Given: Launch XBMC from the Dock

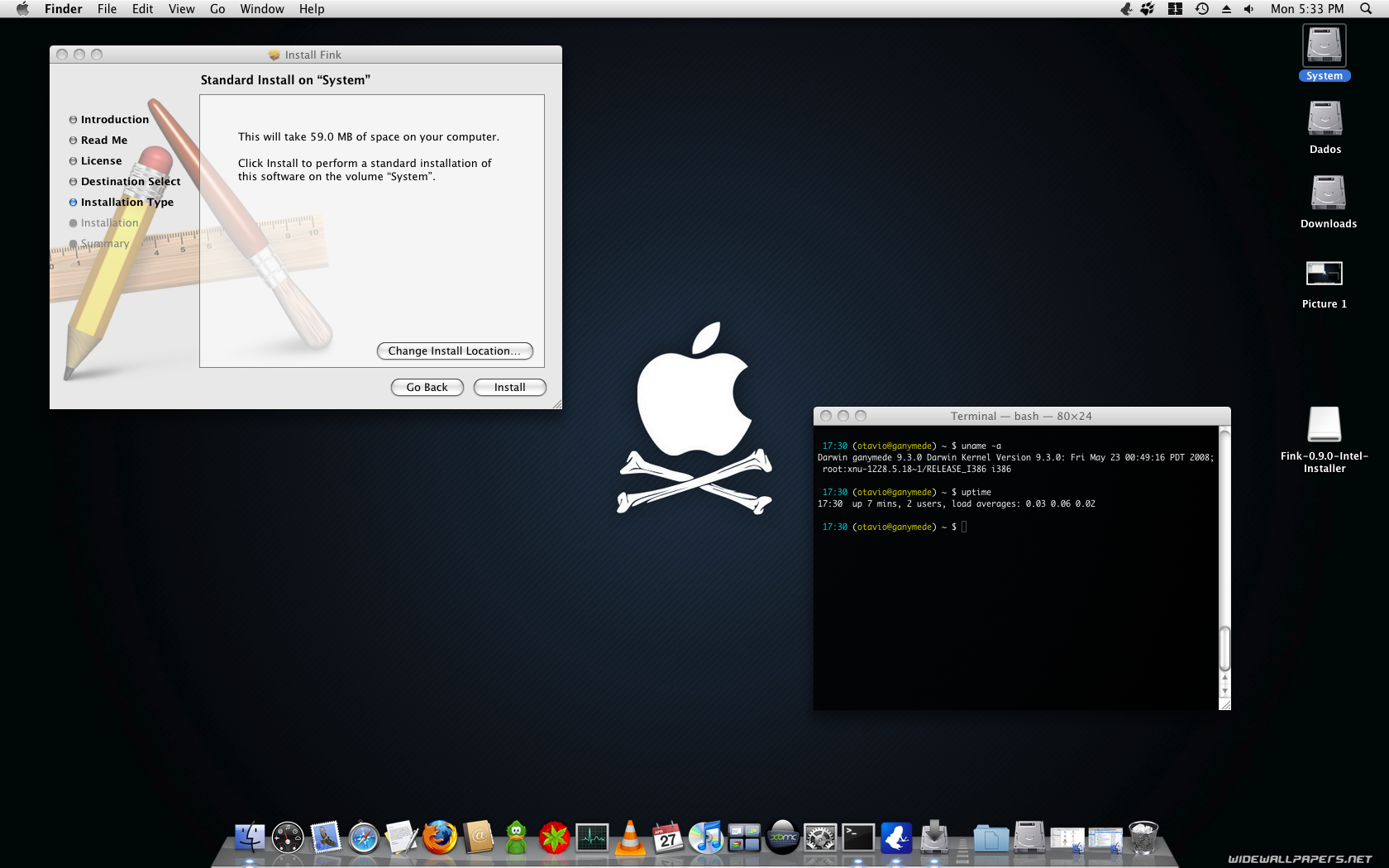Looking at the screenshot, I should 782,838.
